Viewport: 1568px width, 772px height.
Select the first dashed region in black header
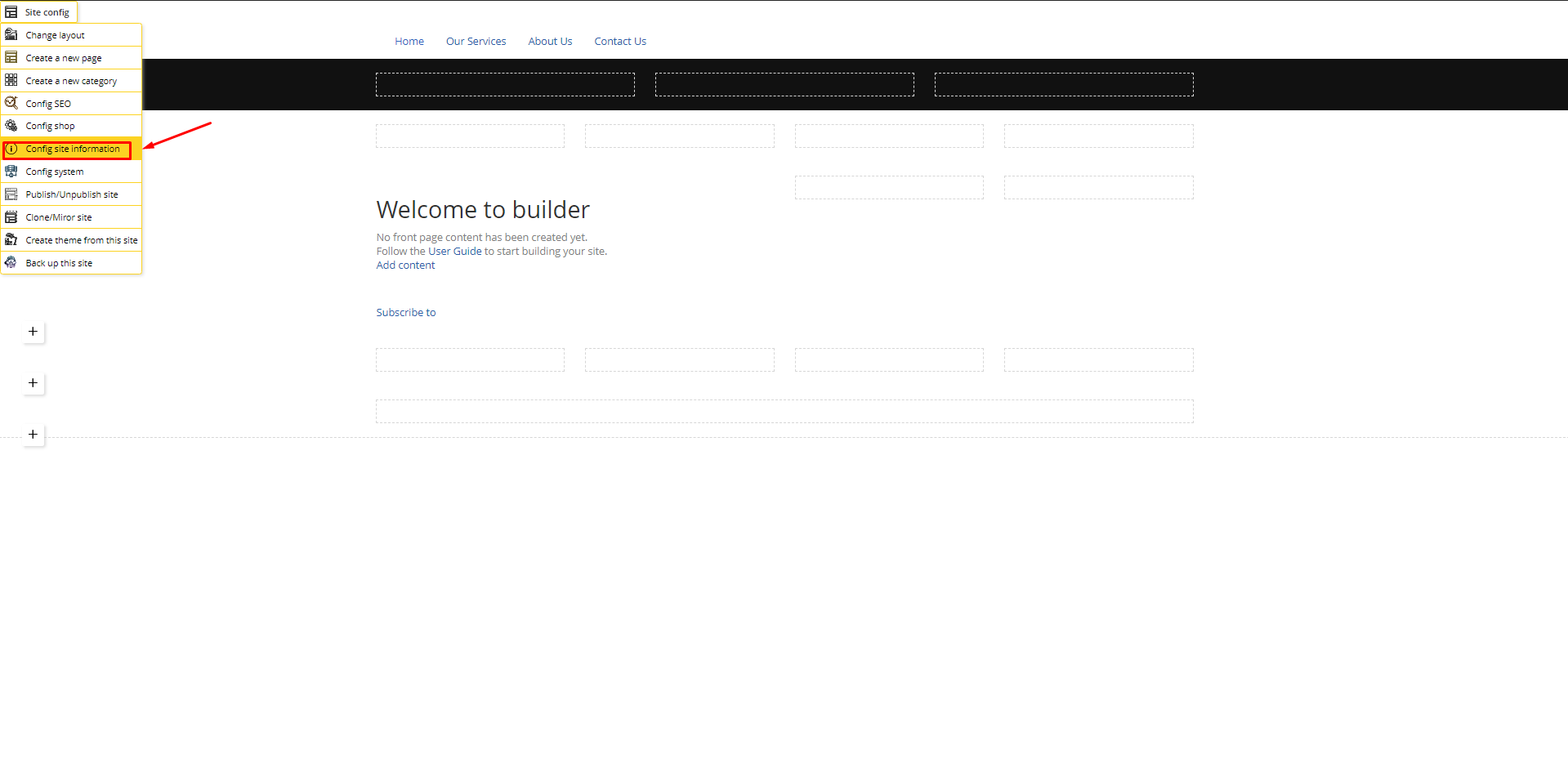coord(505,85)
